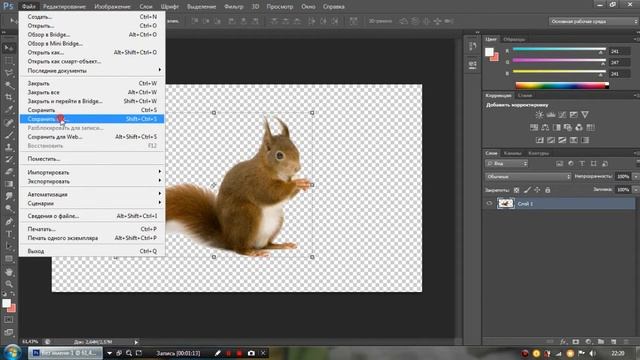Toggle lock transparent pixels
Image resolution: width=640 pixels, height=360 pixels.
[x=516, y=190]
